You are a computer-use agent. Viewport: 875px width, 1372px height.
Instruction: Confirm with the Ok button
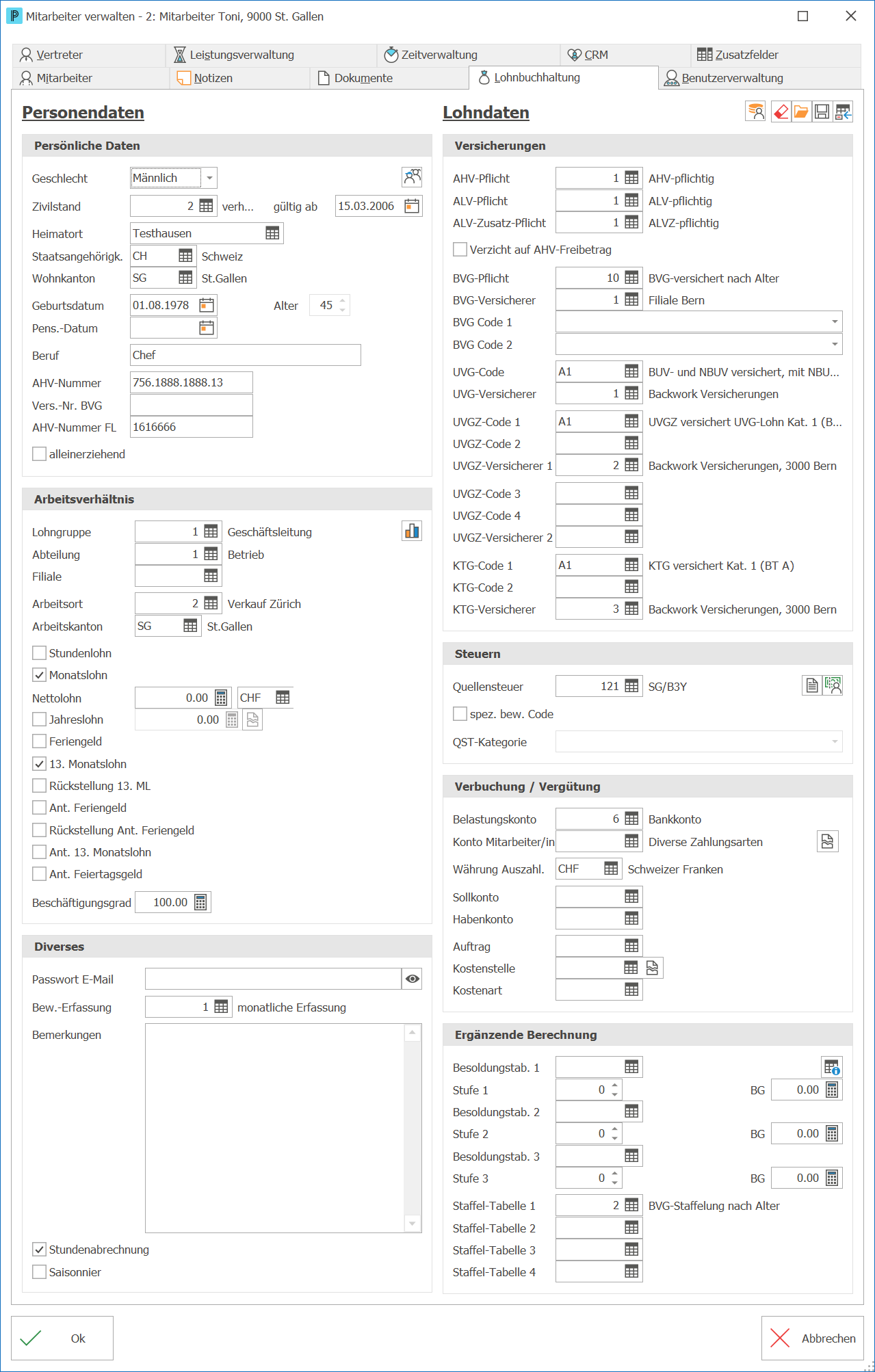(x=62, y=1338)
